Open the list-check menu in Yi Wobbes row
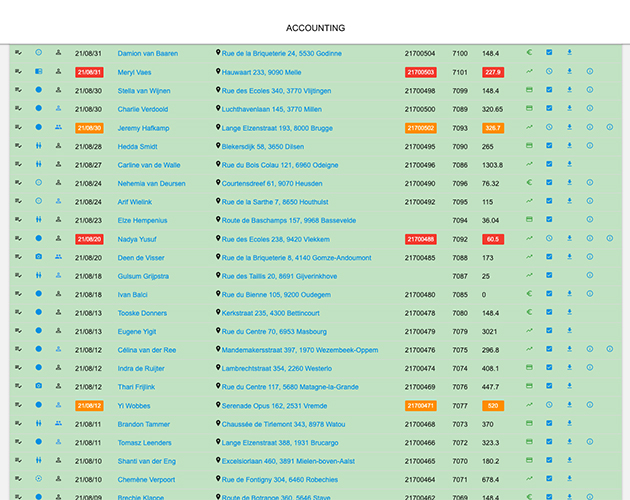 pos(18,405)
